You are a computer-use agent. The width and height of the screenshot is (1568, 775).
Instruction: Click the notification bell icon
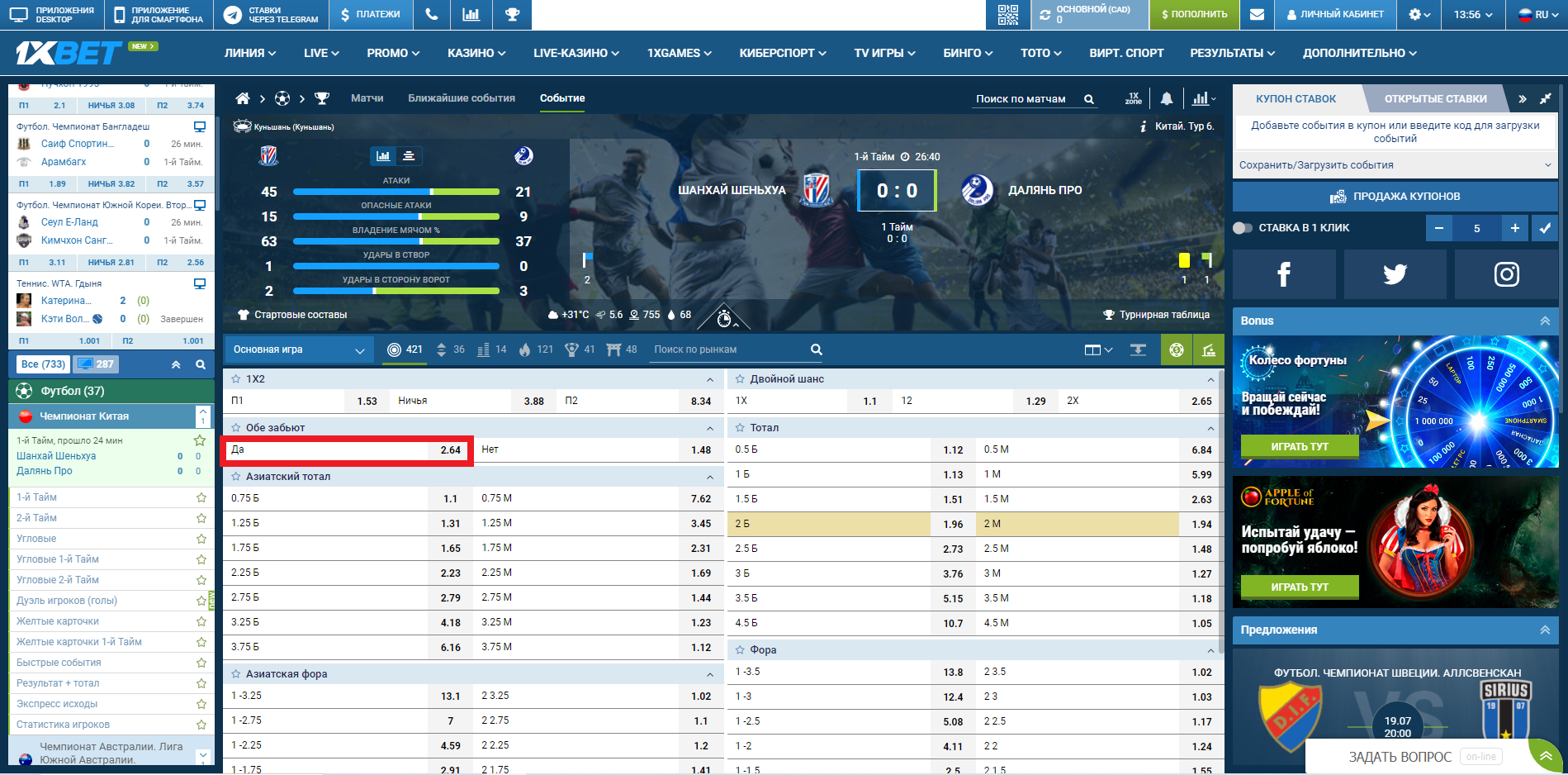[1167, 98]
